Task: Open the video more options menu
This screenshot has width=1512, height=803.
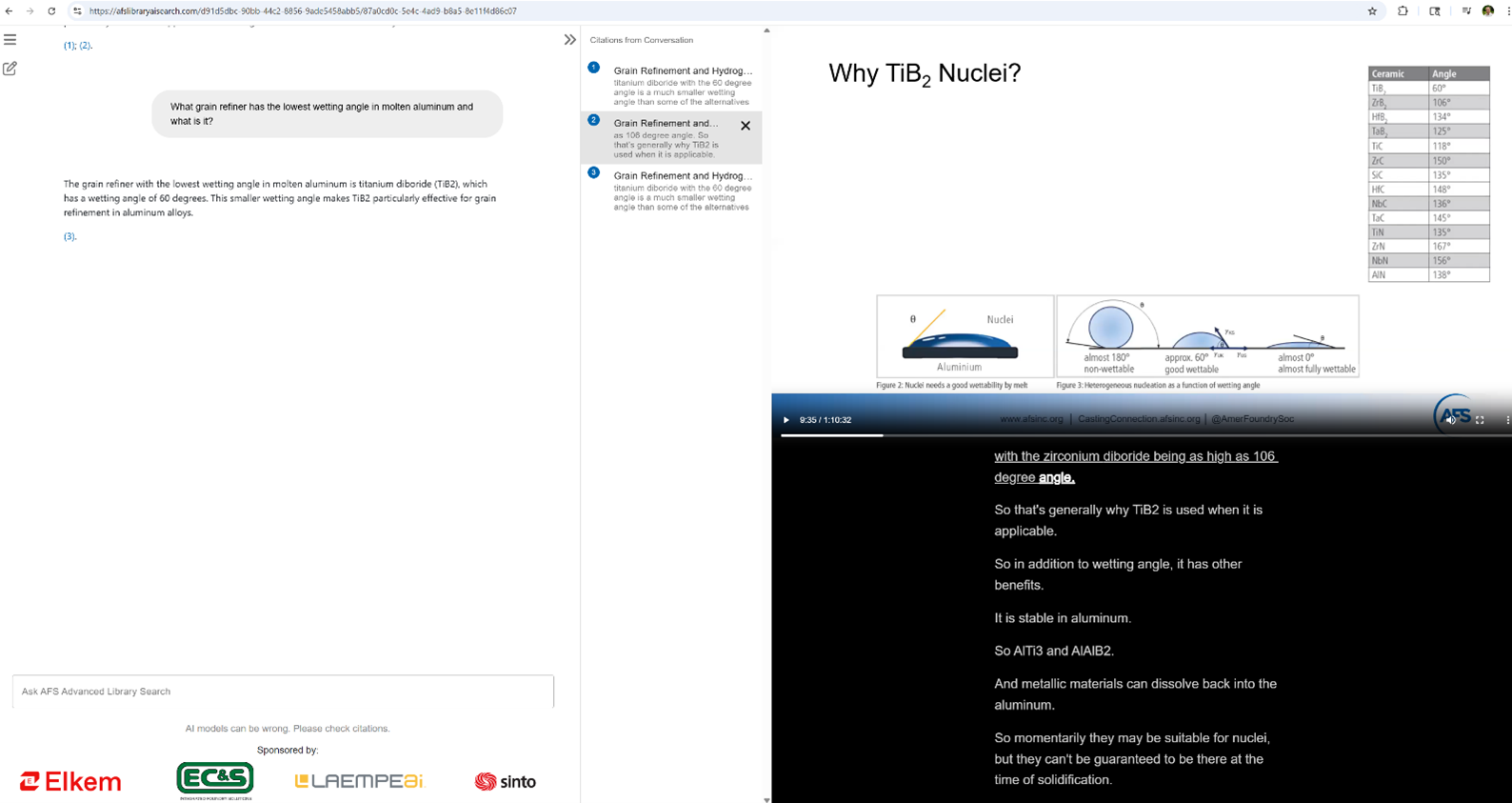Action: [x=1506, y=420]
